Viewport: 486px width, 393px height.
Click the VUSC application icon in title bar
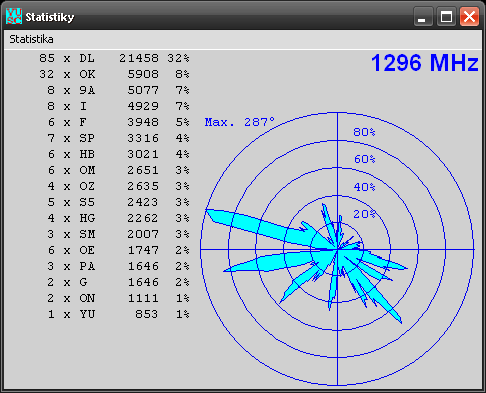pyautogui.click(x=14, y=16)
